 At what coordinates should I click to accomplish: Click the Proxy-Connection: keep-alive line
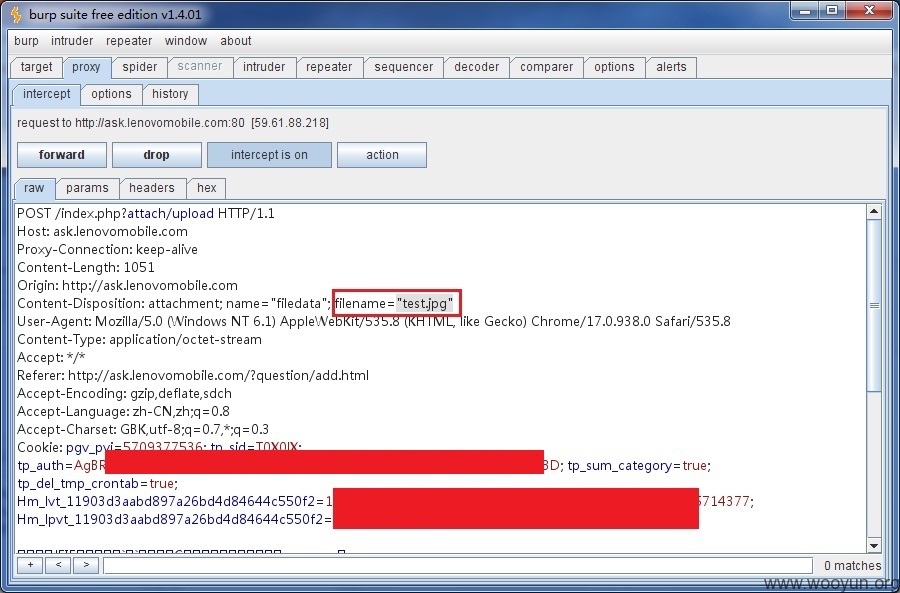(107, 250)
